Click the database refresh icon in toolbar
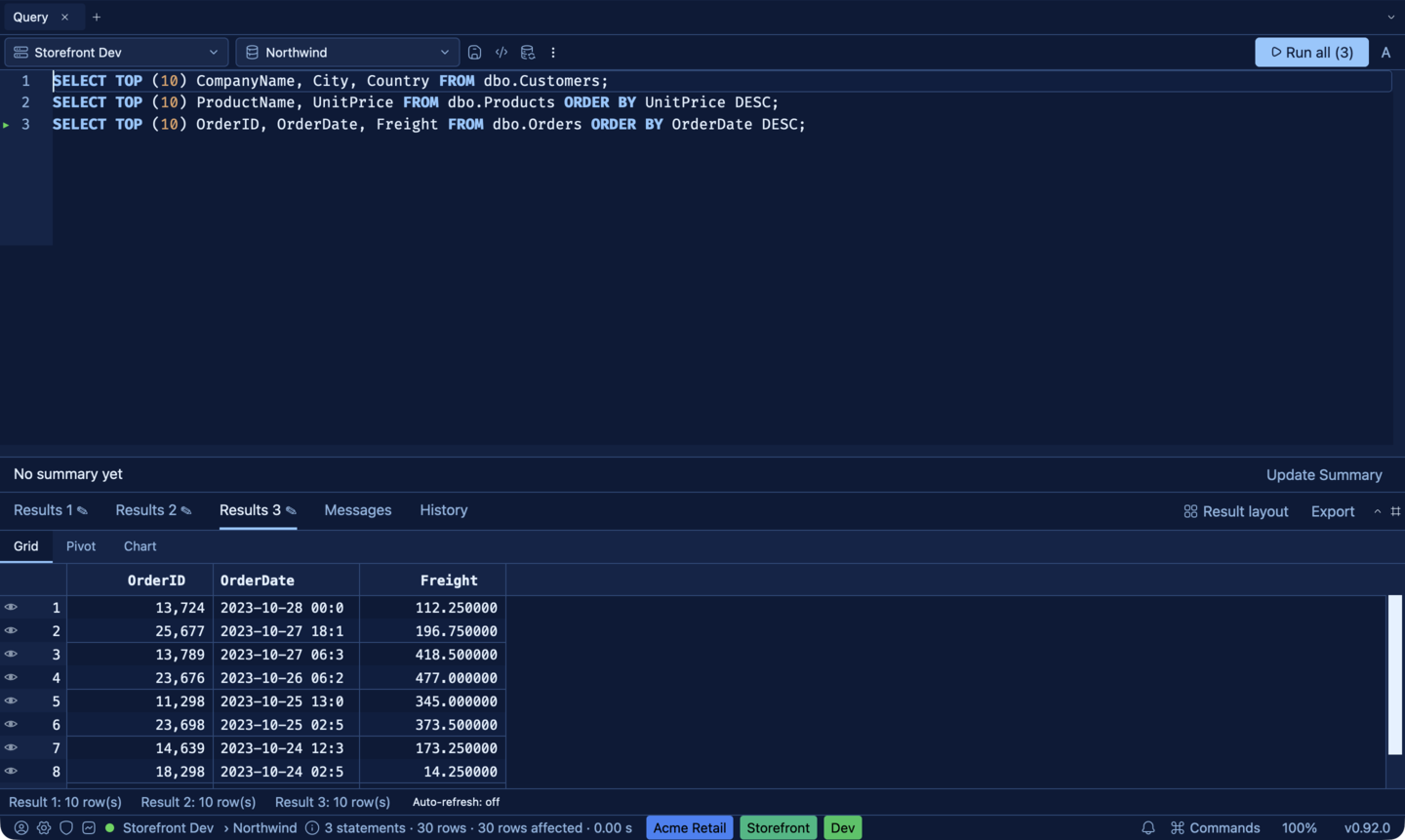 528,53
